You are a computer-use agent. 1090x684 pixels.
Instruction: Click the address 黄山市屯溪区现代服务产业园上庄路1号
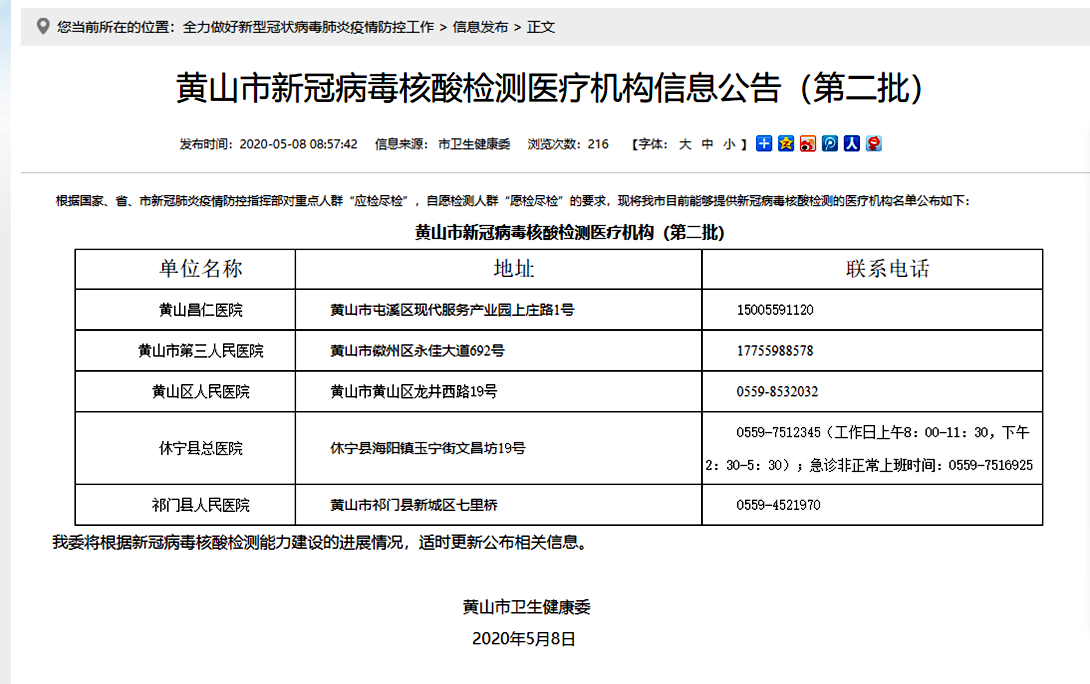(x=453, y=310)
